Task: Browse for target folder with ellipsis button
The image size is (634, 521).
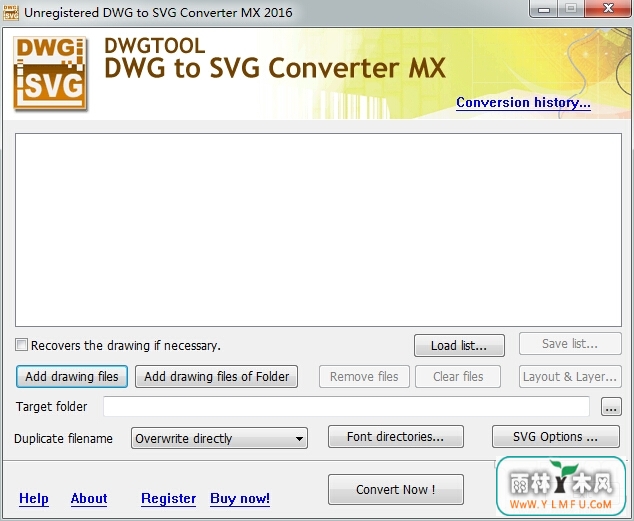Action: coord(611,407)
